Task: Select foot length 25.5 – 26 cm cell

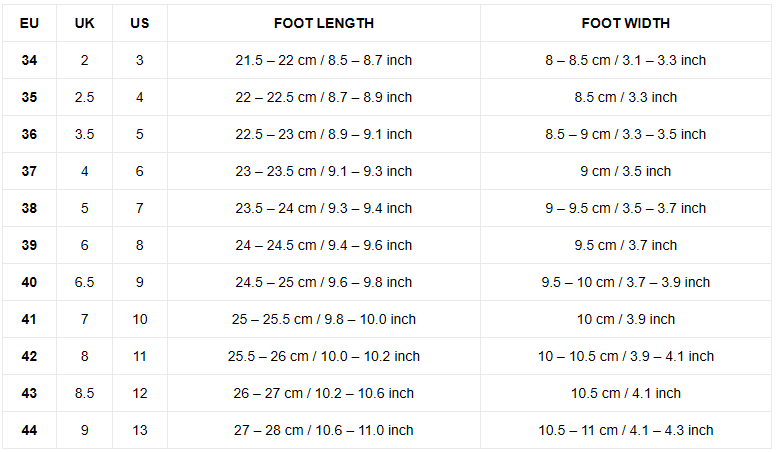Action: (x=324, y=356)
